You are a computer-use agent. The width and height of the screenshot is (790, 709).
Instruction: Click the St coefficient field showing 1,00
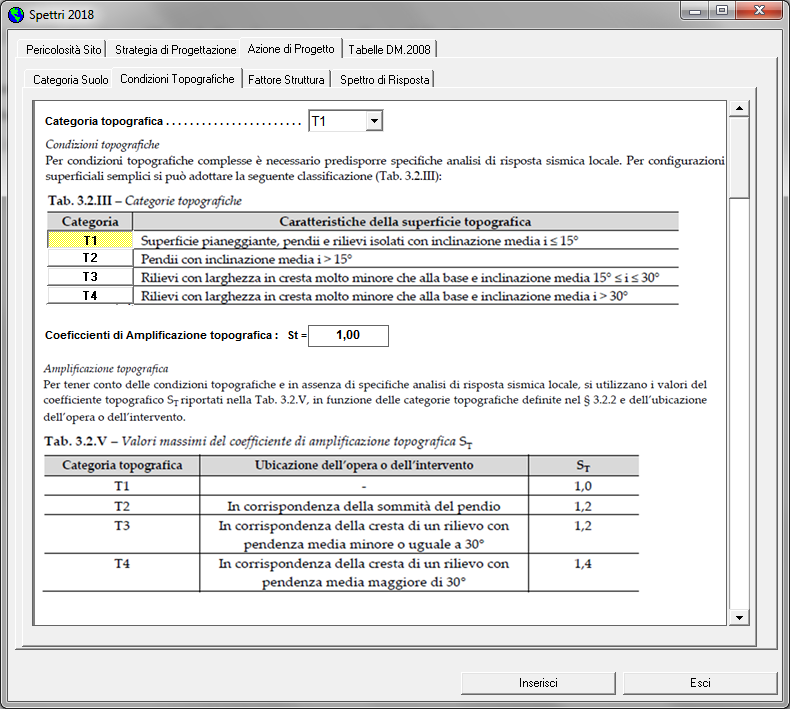click(348, 336)
